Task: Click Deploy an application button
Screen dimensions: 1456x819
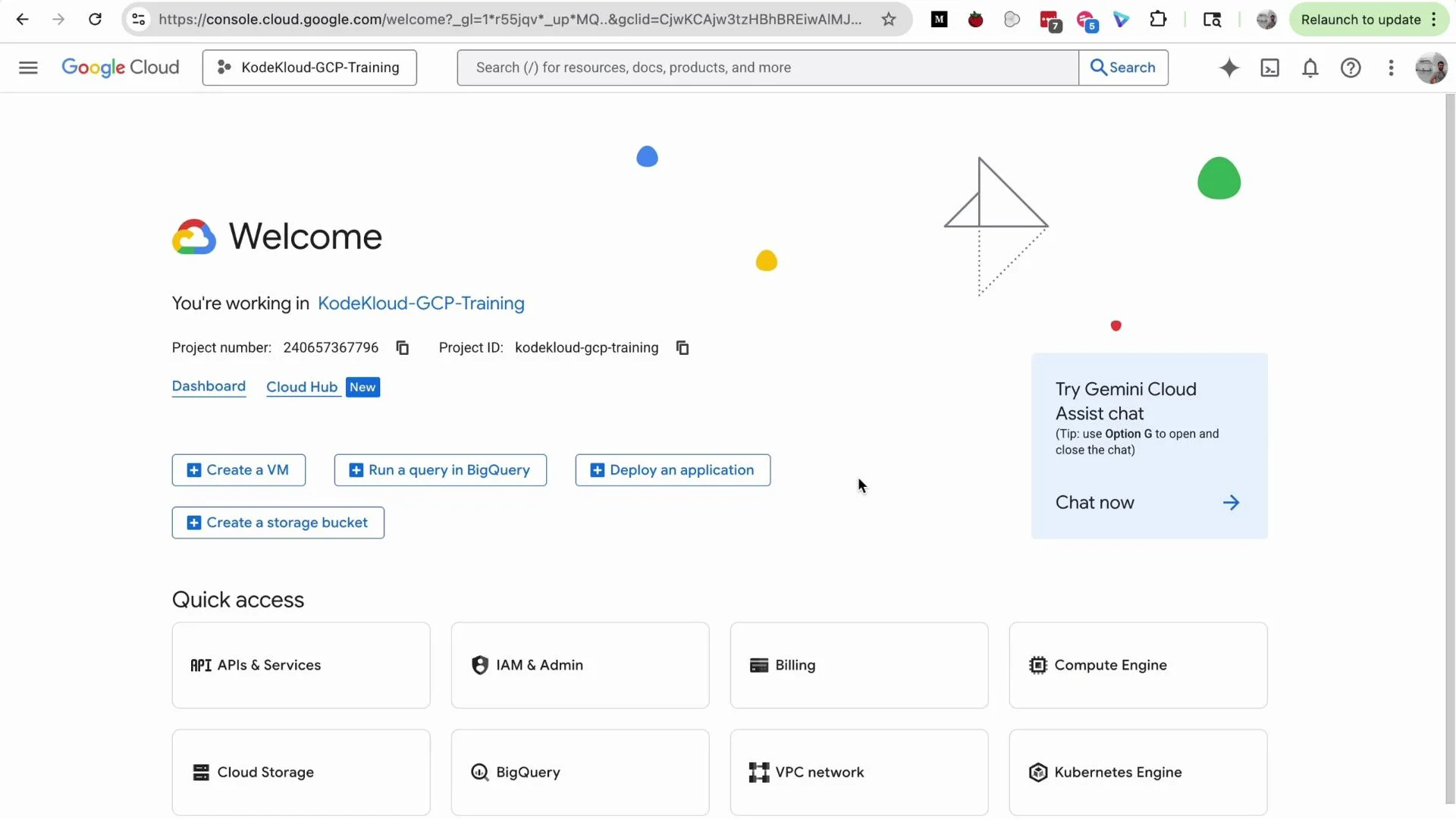Action: [x=673, y=470]
